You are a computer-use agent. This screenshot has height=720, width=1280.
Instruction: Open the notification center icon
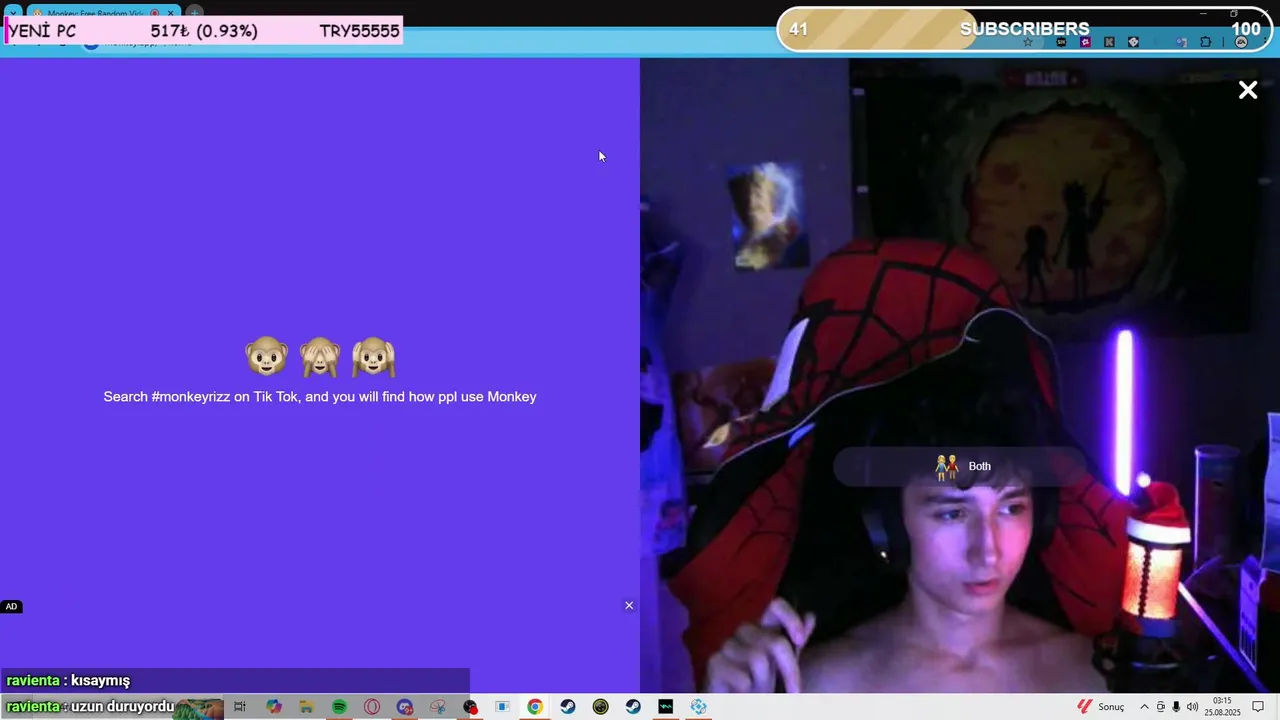(1258, 707)
